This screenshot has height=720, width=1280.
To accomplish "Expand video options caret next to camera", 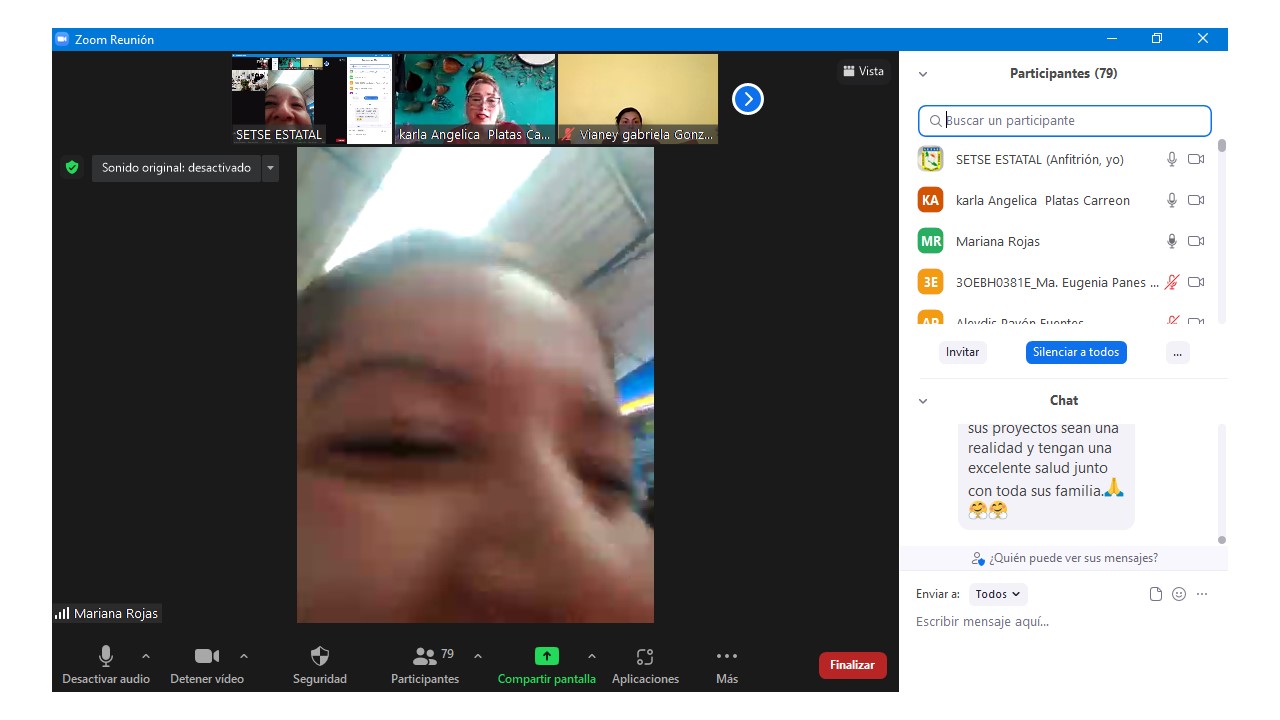I will tap(244, 656).
